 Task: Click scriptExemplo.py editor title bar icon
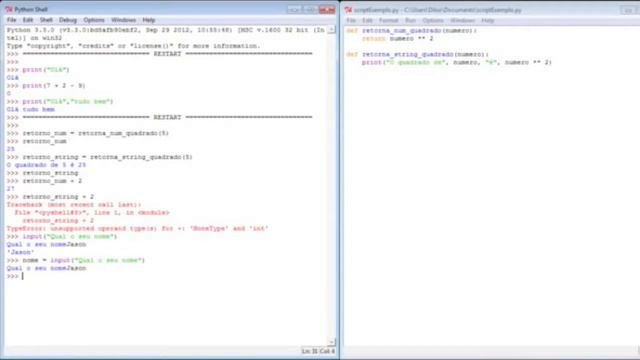348,10
